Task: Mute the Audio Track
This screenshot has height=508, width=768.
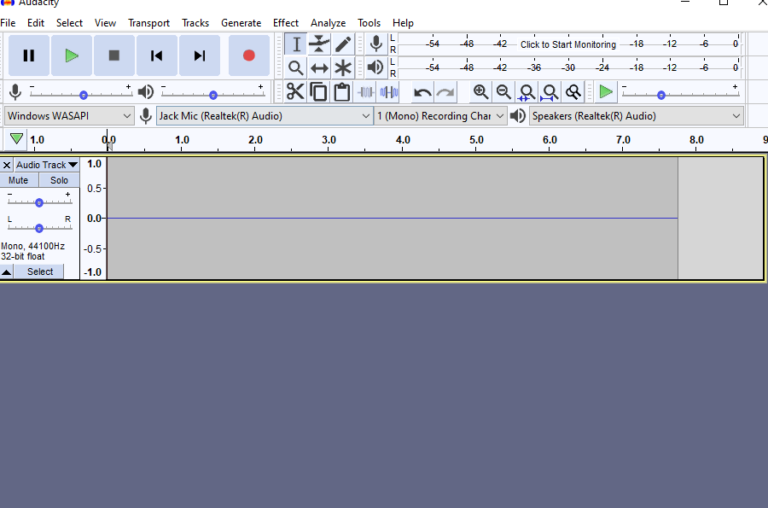Action: [18, 180]
